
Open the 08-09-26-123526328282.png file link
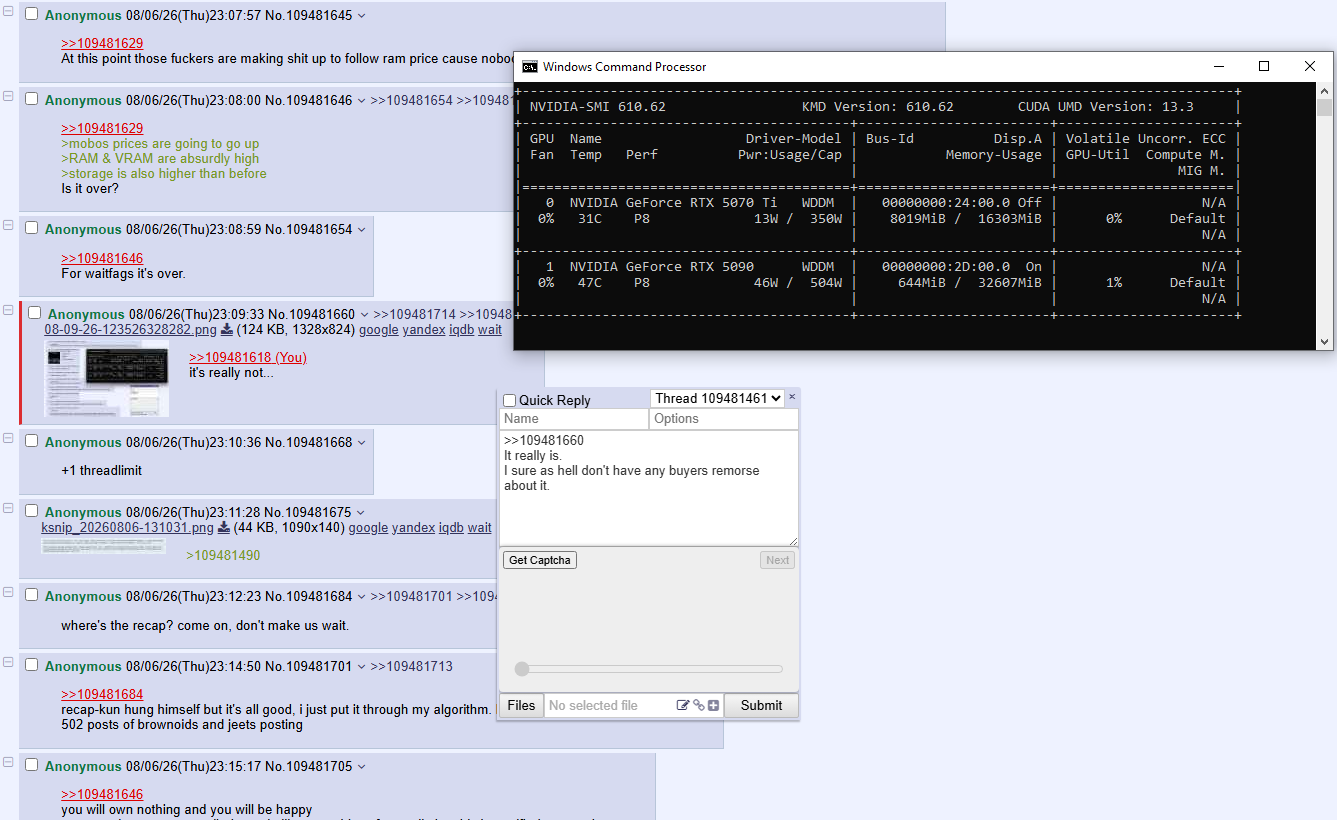pos(130,329)
